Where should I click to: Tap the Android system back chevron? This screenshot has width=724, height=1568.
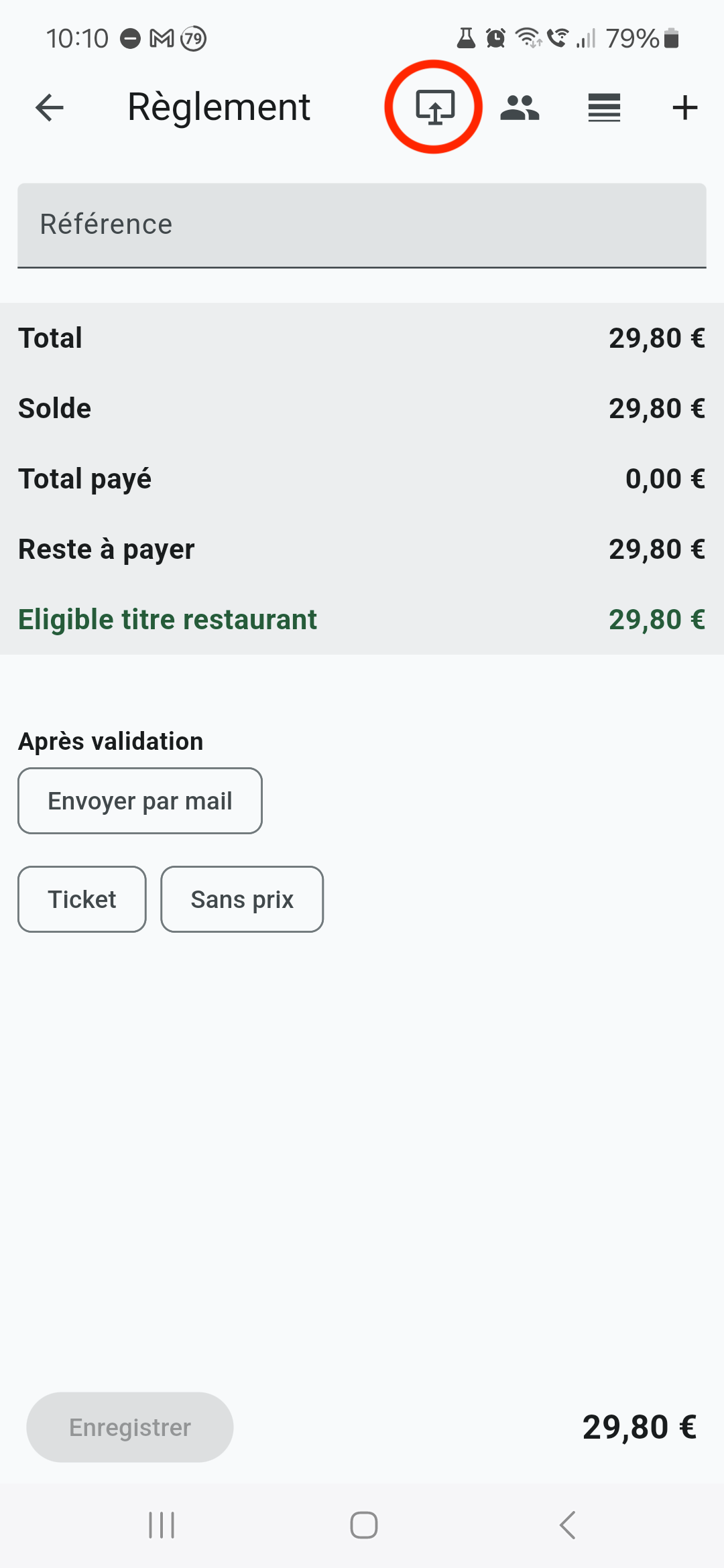567,1525
